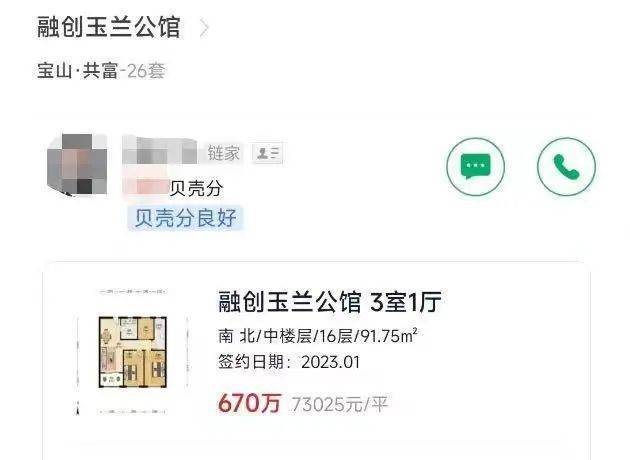Tap the listing details line 南 北/中楼层
The height and width of the screenshot is (460, 630).
point(318,336)
